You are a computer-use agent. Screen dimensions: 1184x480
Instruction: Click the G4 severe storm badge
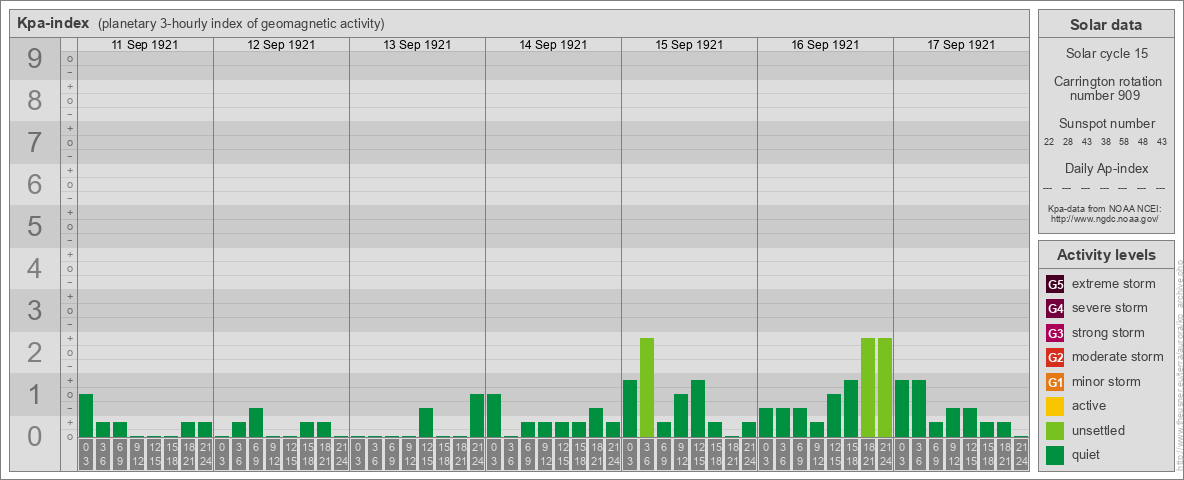[1055, 308]
